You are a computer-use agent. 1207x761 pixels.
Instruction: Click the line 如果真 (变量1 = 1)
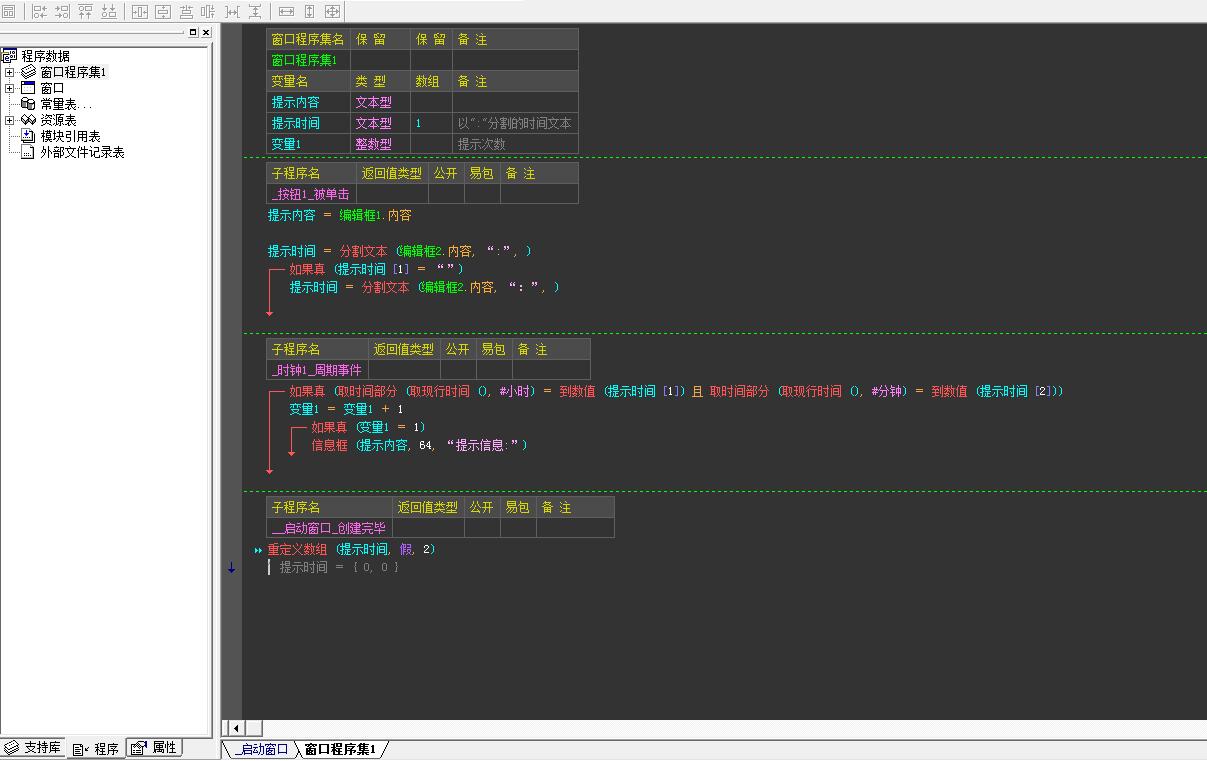pyautogui.click(x=368, y=427)
